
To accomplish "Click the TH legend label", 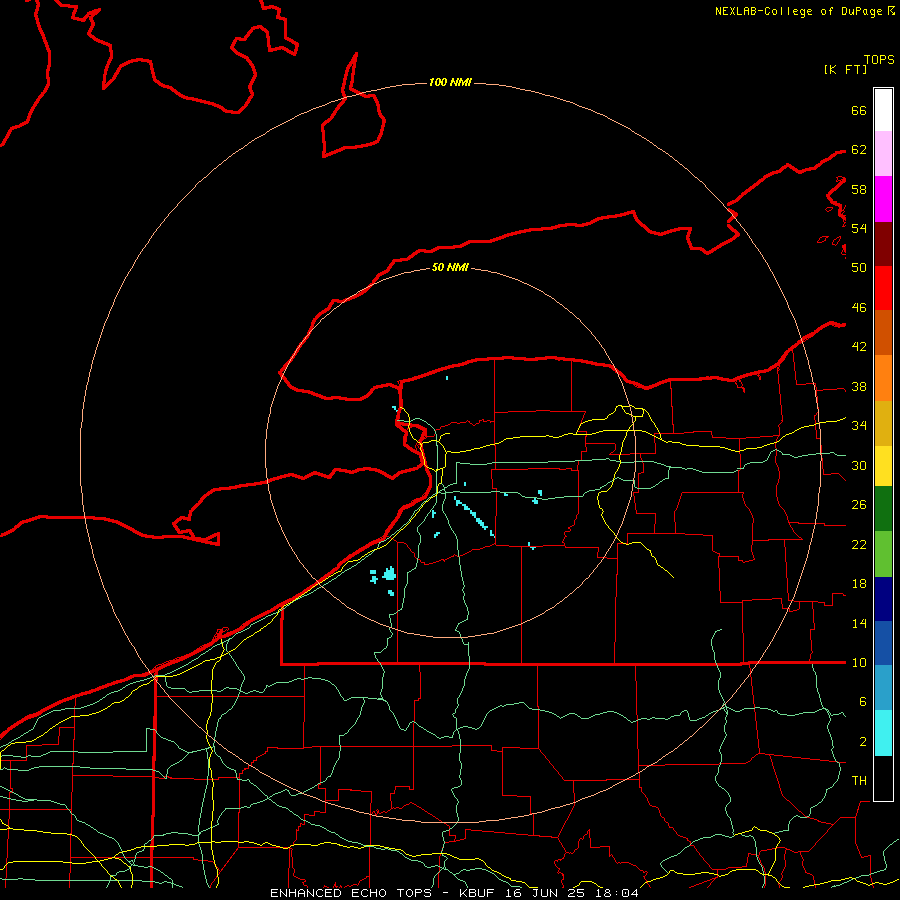I will point(859,781).
